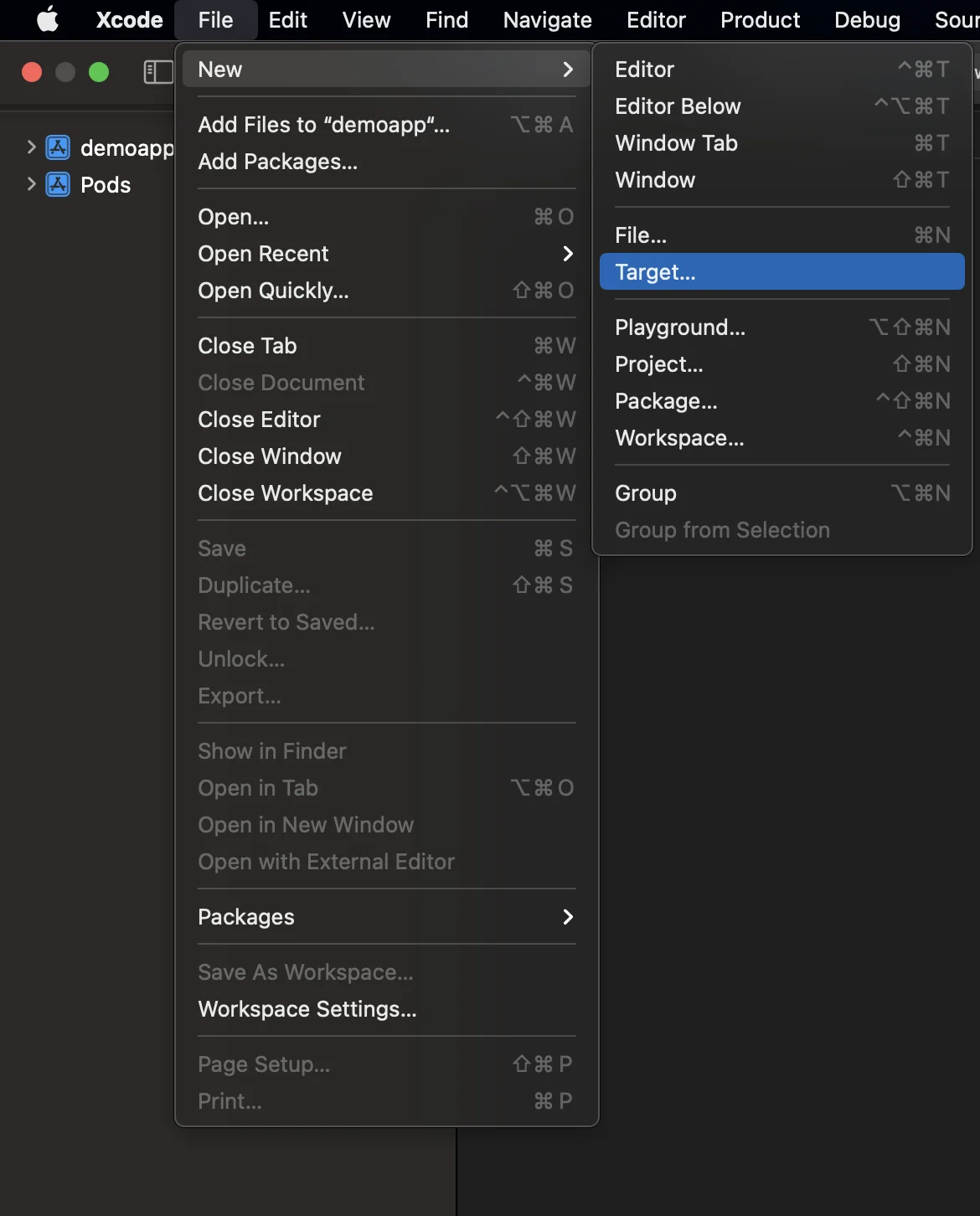980x1216 pixels.
Task: Click the Apple logo menu
Action: [48, 19]
